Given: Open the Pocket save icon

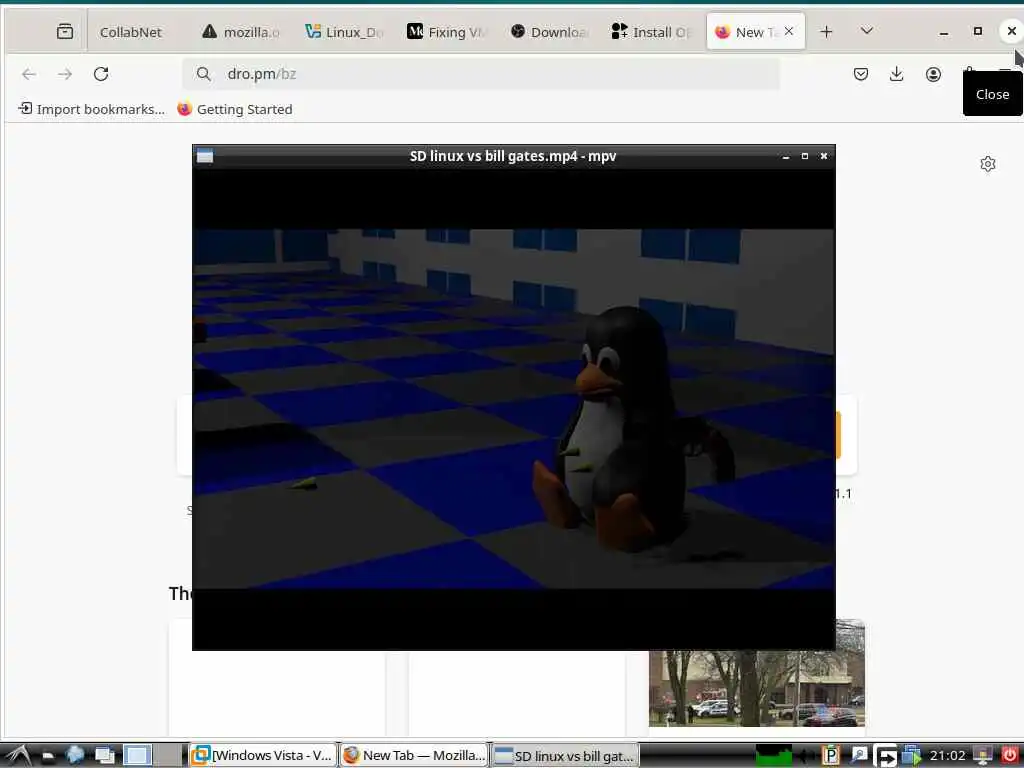Looking at the screenshot, I should tap(861, 74).
